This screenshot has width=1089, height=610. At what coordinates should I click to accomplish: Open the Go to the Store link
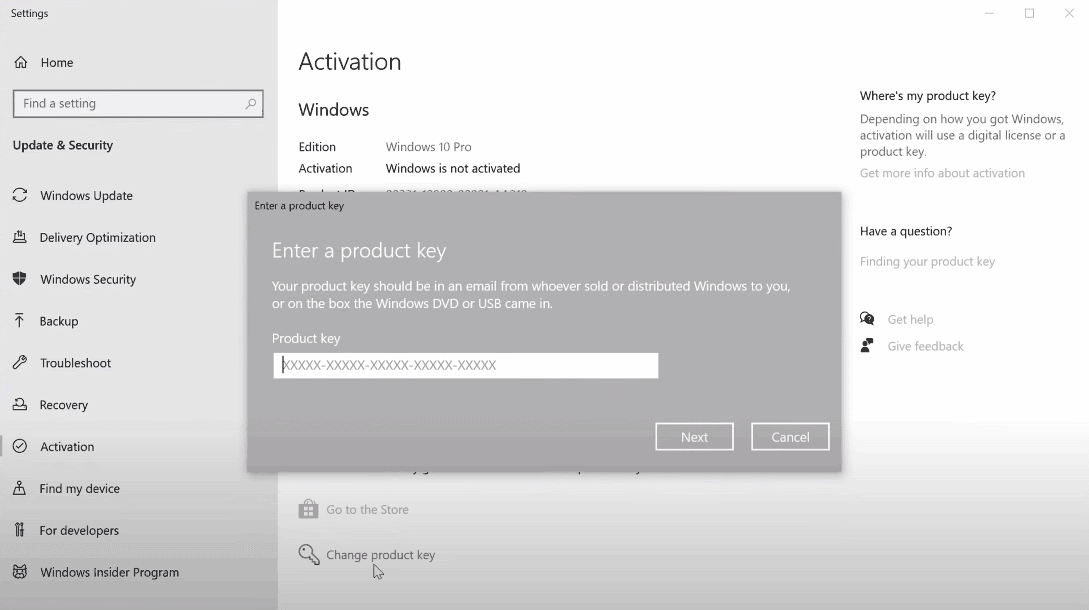367,509
